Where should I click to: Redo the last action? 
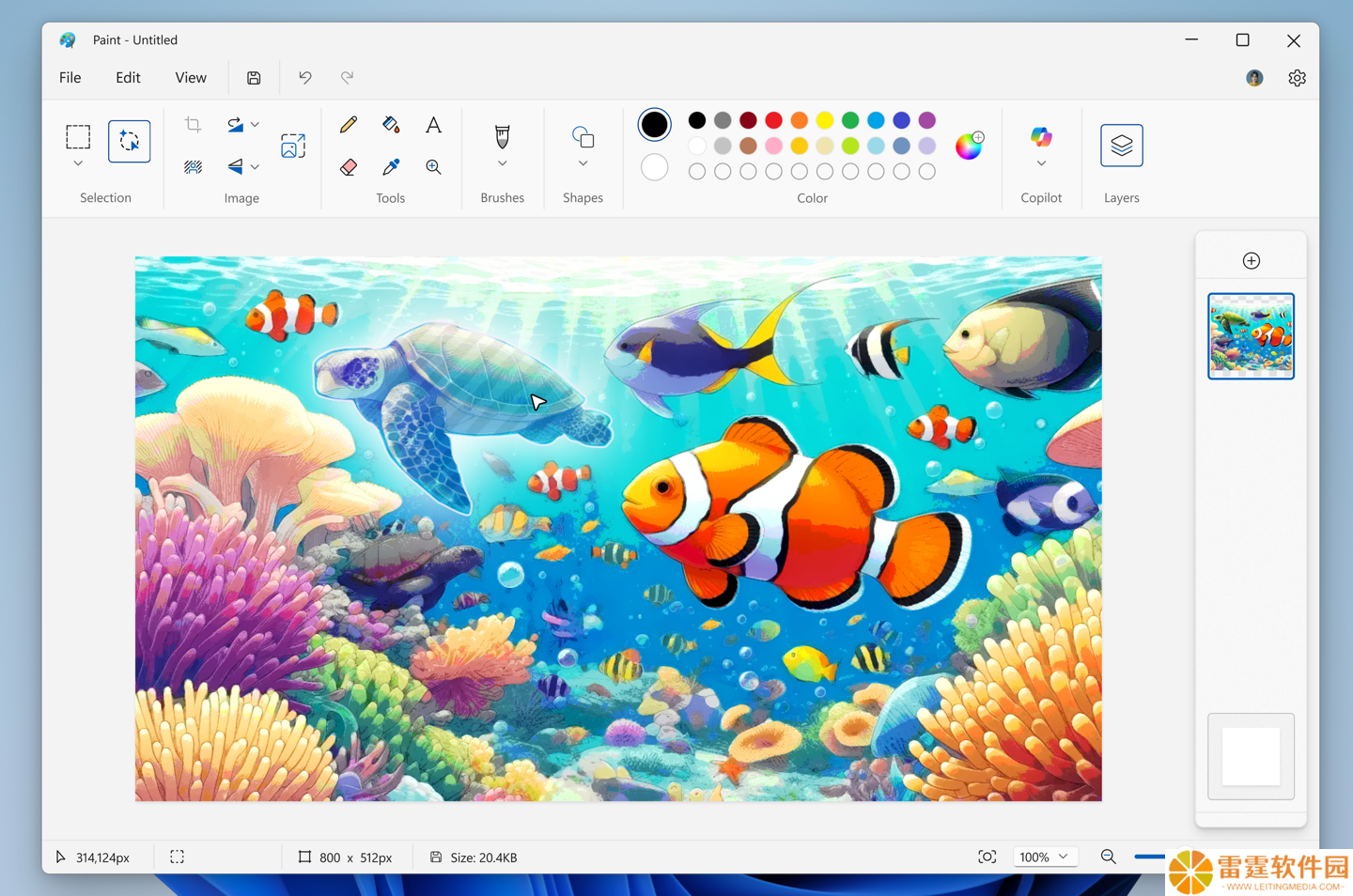348,78
